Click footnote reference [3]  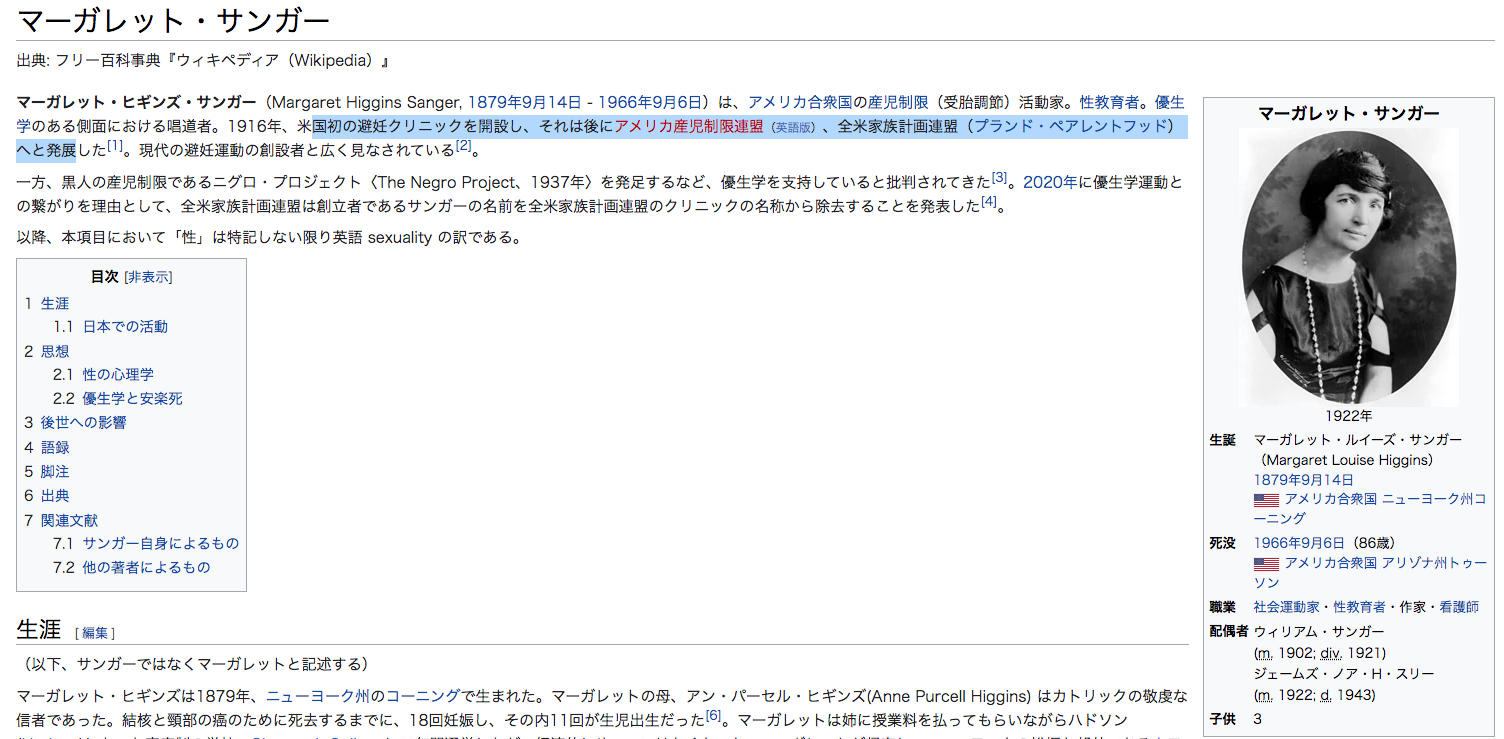(x=999, y=177)
